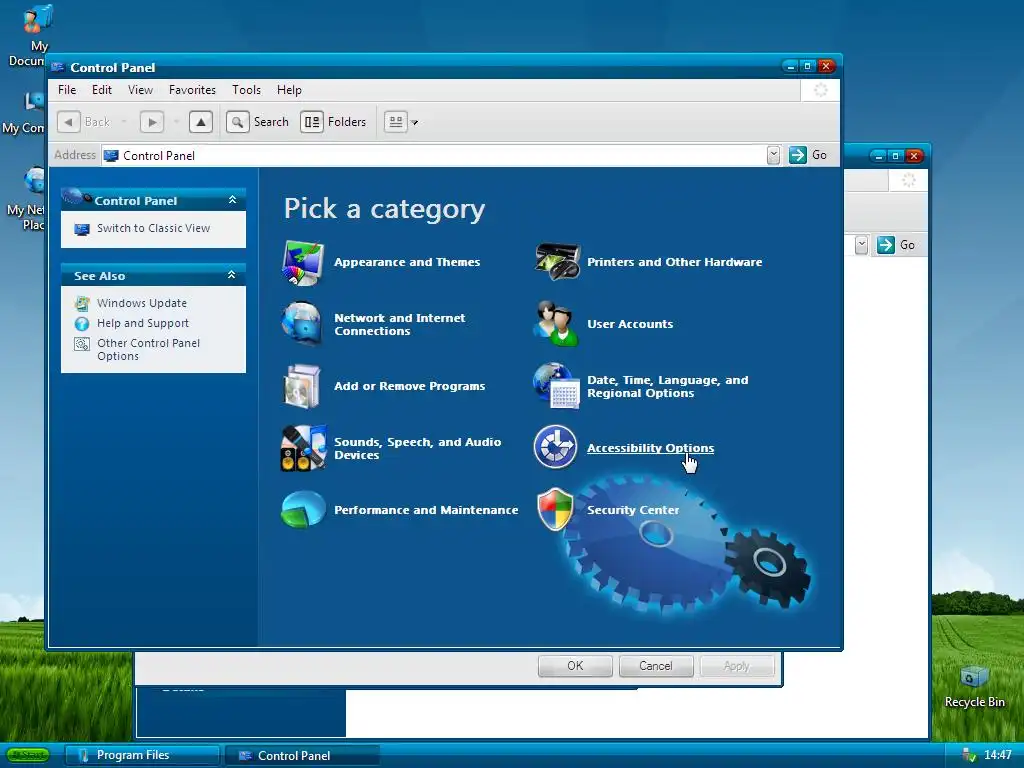Image resolution: width=1024 pixels, height=768 pixels.
Task: Click the Accessibility Options link text
Action: (650, 448)
